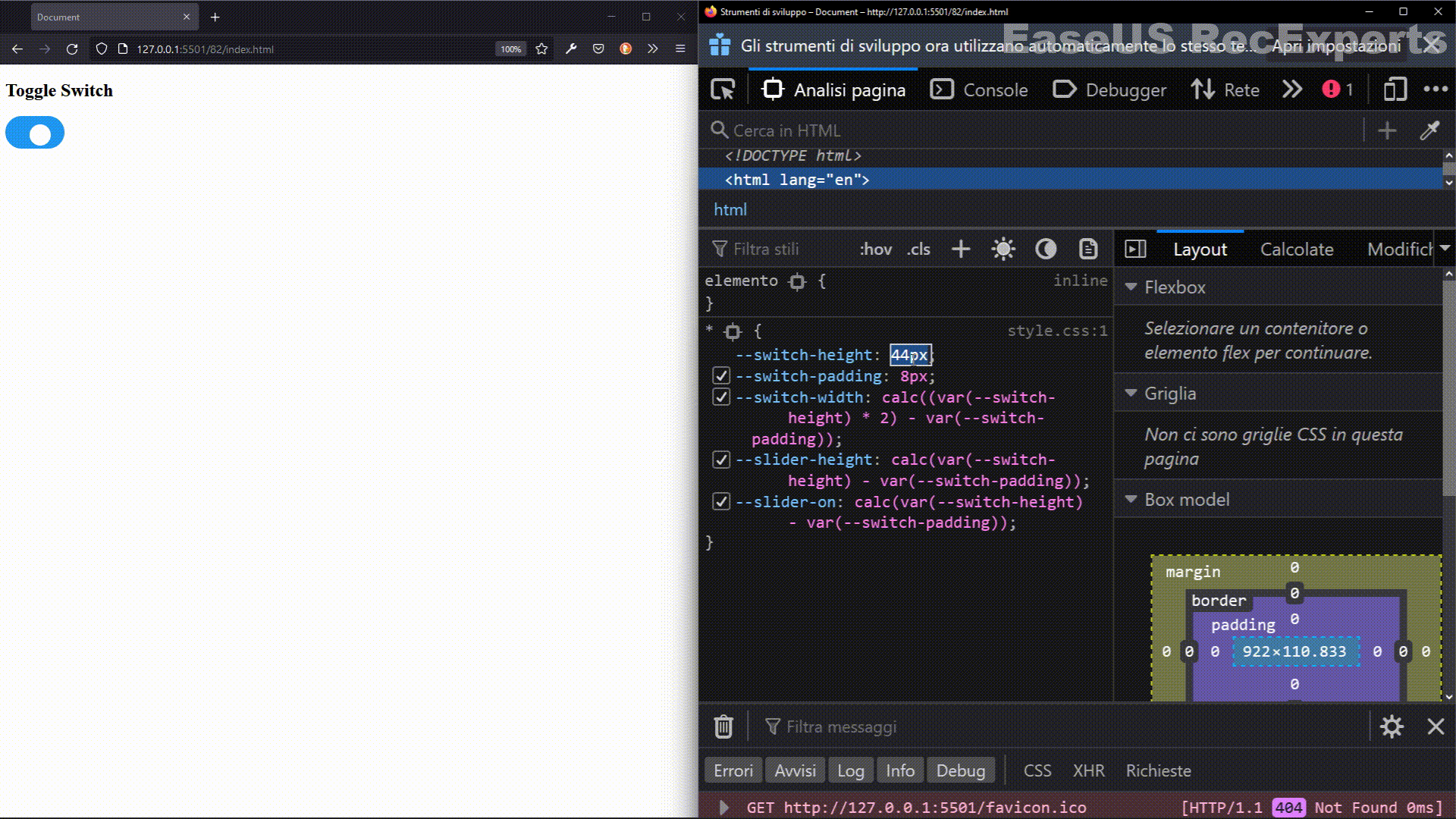The width and height of the screenshot is (1456, 819).
Task: Toggle dark color scheme simulation icon
Action: click(x=1046, y=249)
